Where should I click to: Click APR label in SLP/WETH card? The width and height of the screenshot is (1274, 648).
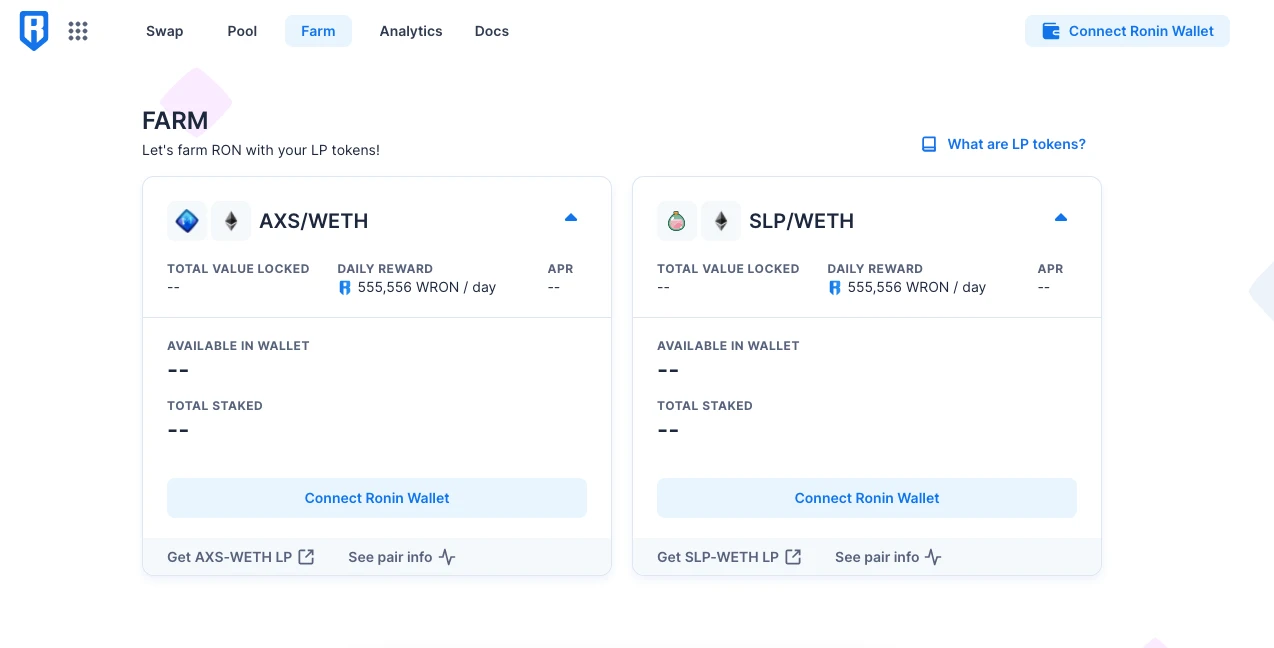(1051, 269)
